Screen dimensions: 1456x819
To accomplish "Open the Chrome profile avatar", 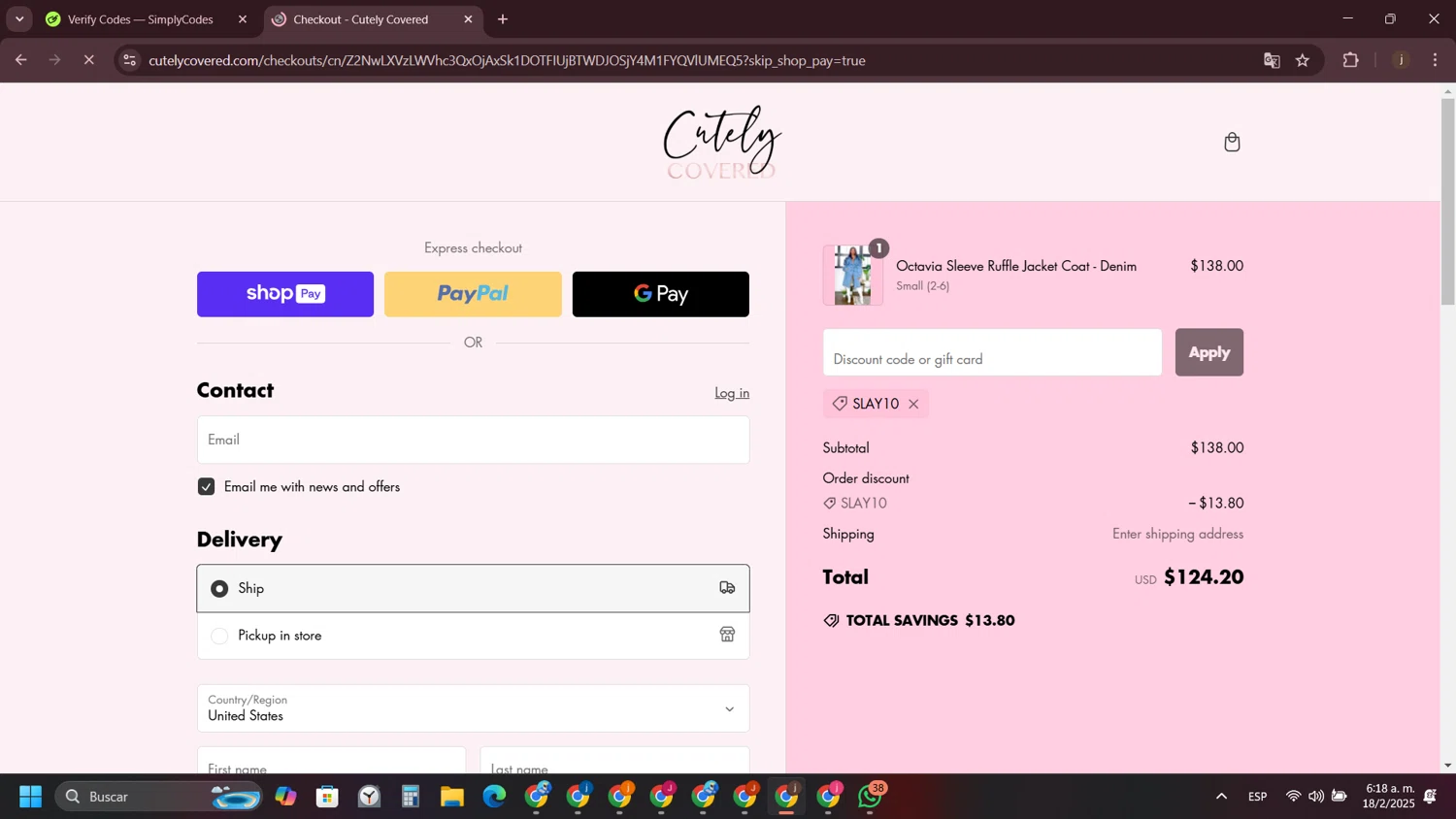I will [1401, 60].
